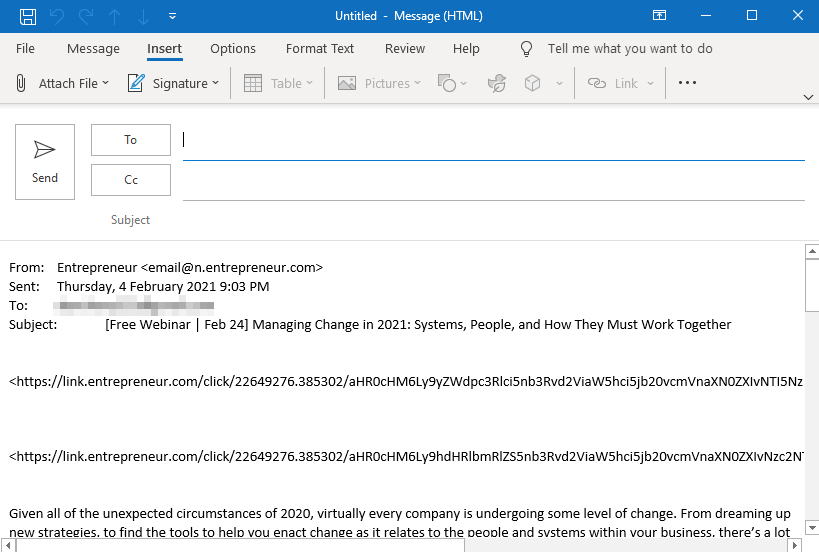Click the Link chain icon
The width and height of the screenshot is (819, 552).
pos(596,83)
